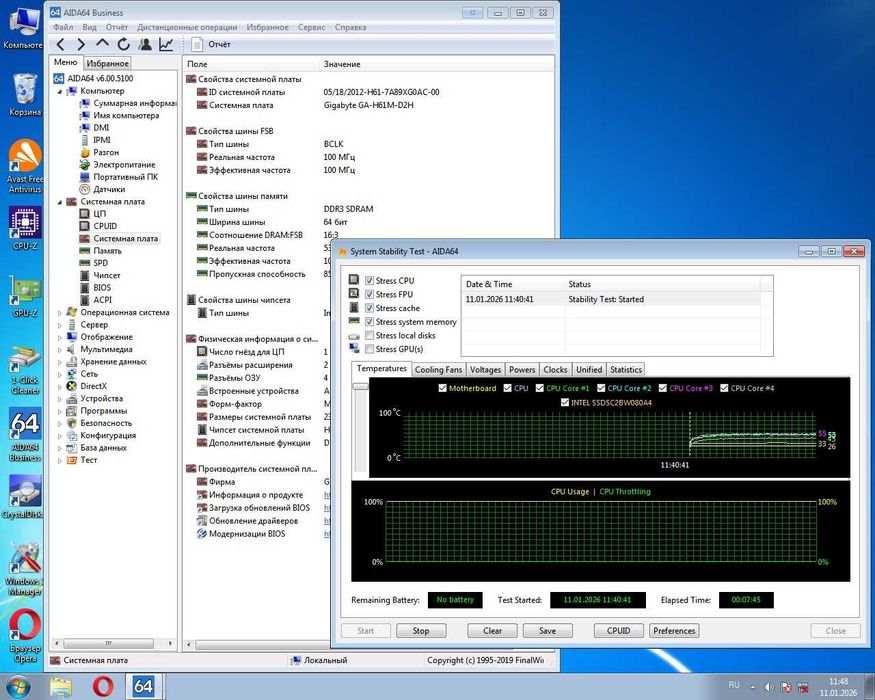Select the ЦП item in tree
This screenshot has width=875, height=700.
[93, 213]
